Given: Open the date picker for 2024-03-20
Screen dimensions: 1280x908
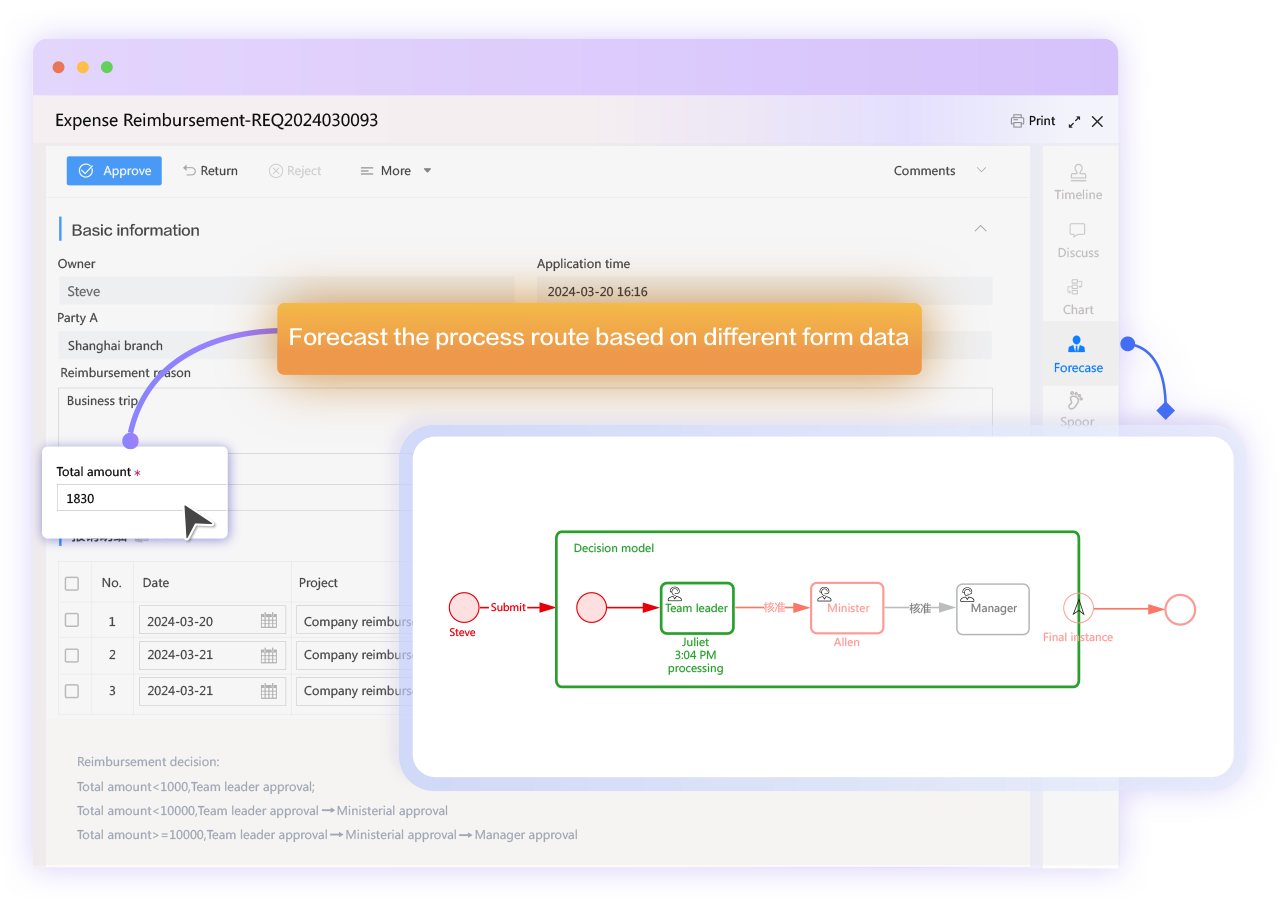Looking at the screenshot, I should [270, 620].
